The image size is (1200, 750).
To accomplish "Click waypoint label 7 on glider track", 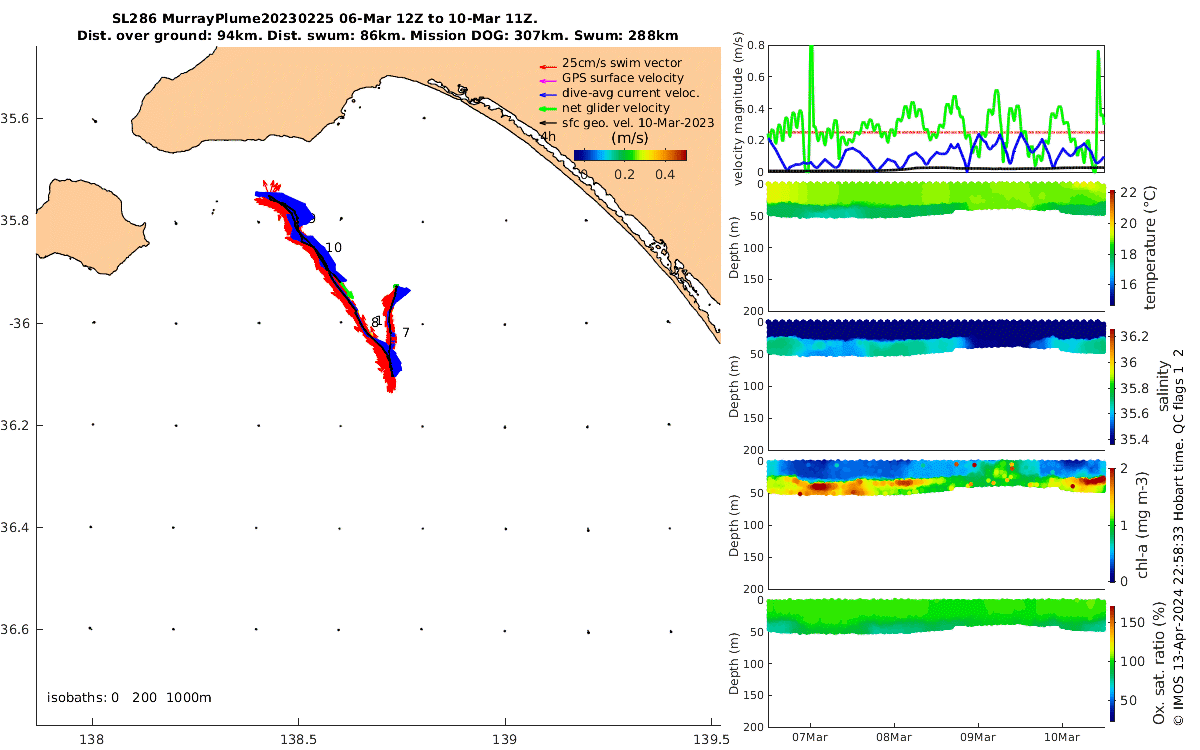I will [x=406, y=332].
